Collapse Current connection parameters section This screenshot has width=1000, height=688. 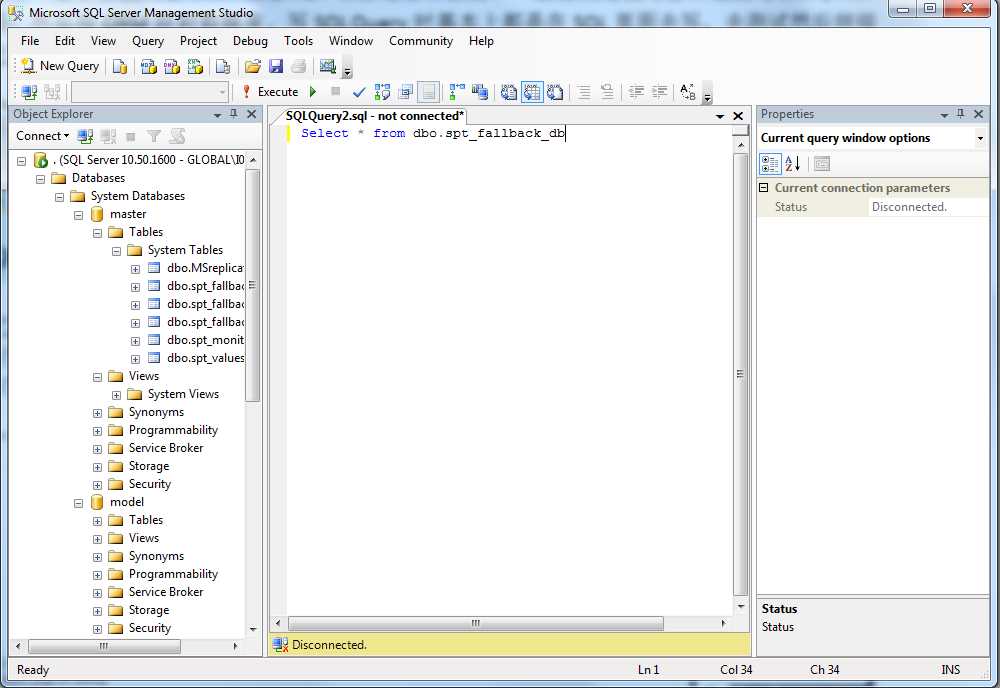(763, 187)
